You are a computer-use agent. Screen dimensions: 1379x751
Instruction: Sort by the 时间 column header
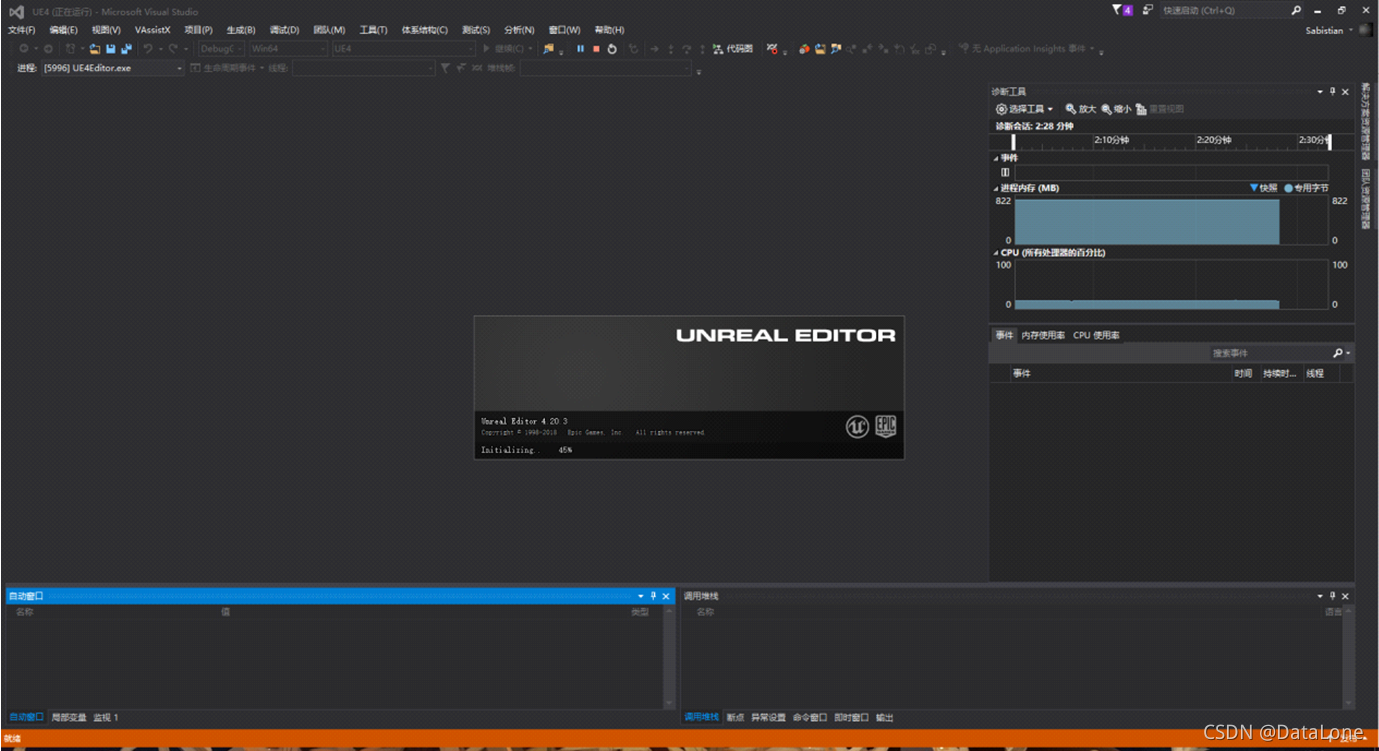click(x=1243, y=373)
